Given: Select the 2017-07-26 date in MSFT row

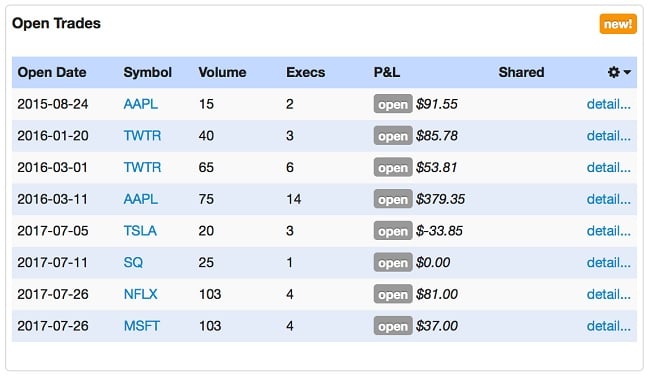Looking at the screenshot, I should click(x=53, y=326).
